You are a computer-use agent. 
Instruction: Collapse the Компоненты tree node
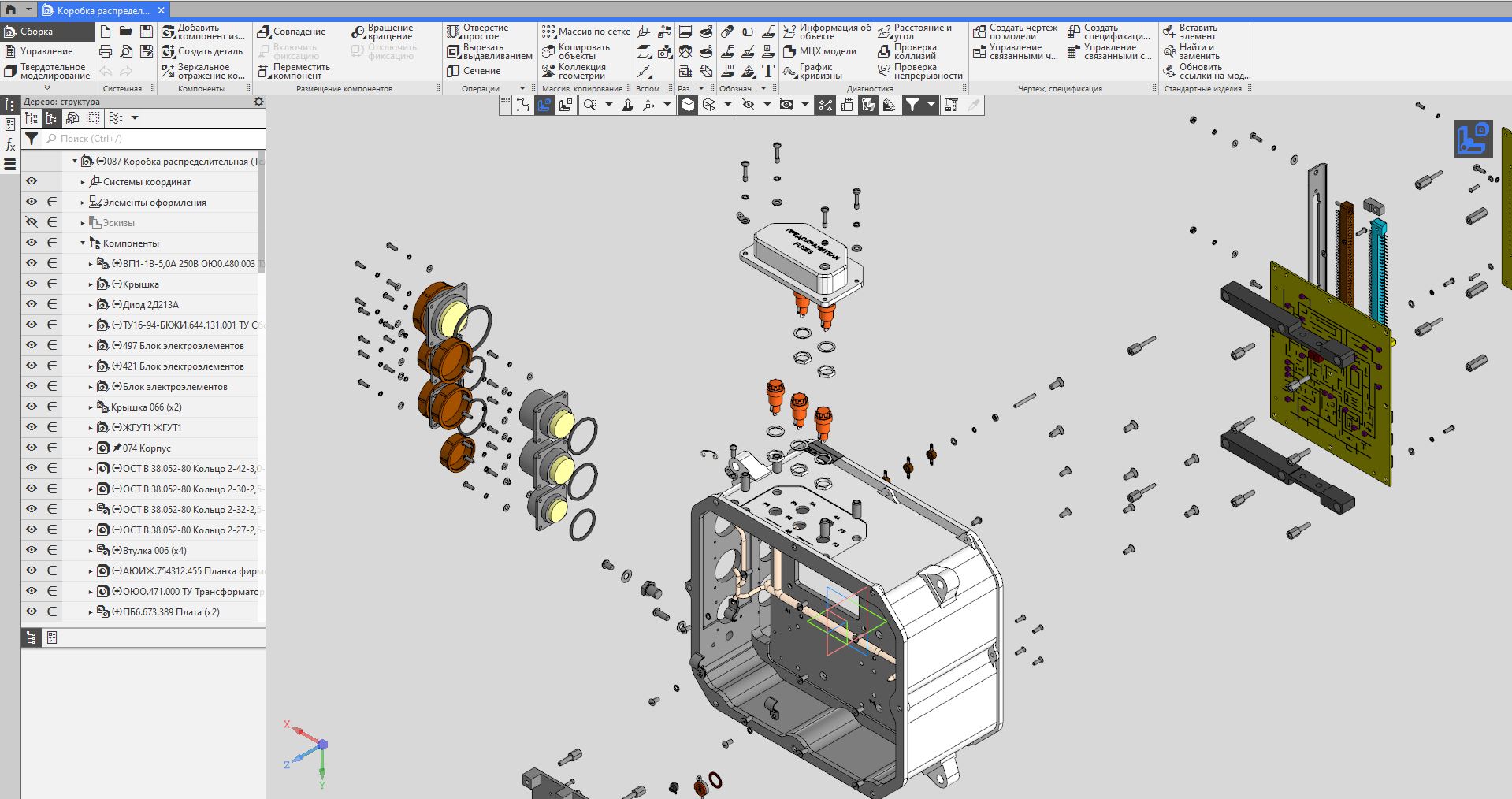tap(83, 243)
